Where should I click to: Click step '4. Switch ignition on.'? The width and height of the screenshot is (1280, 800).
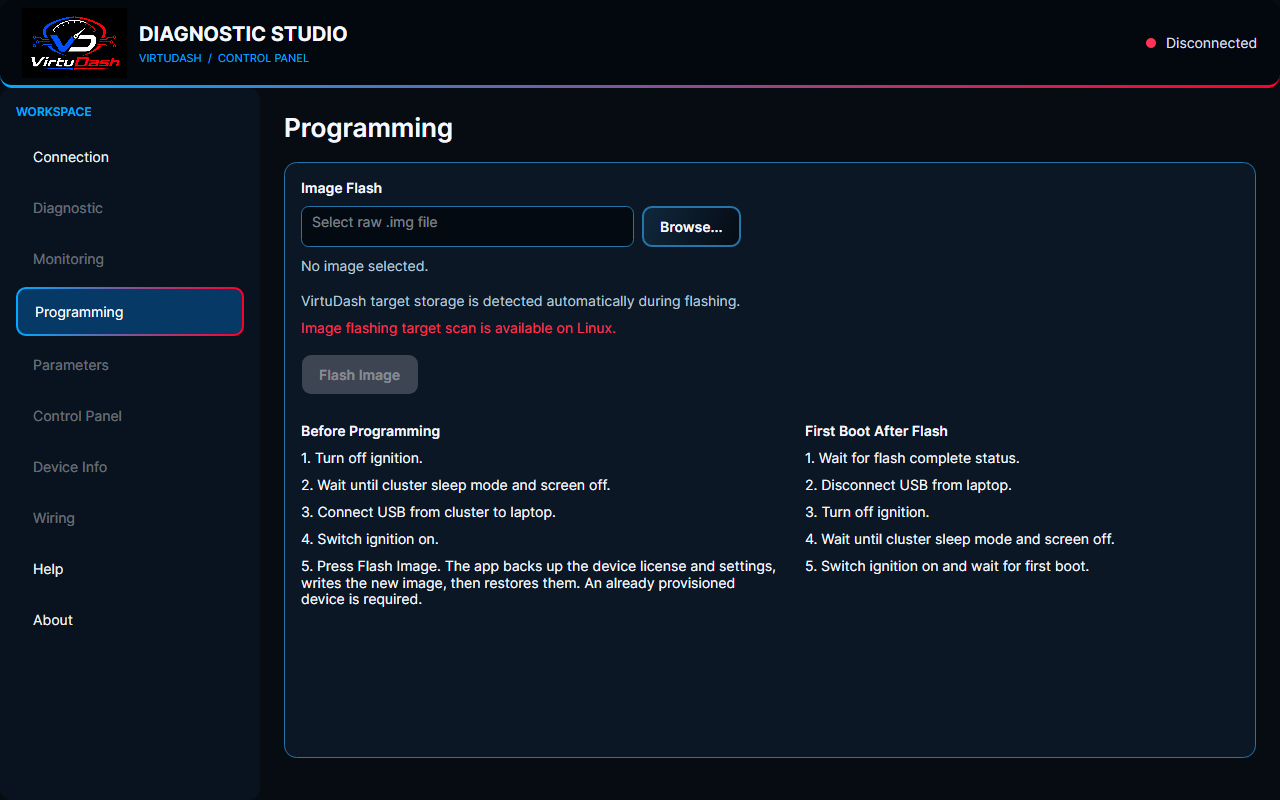[370, 539]
